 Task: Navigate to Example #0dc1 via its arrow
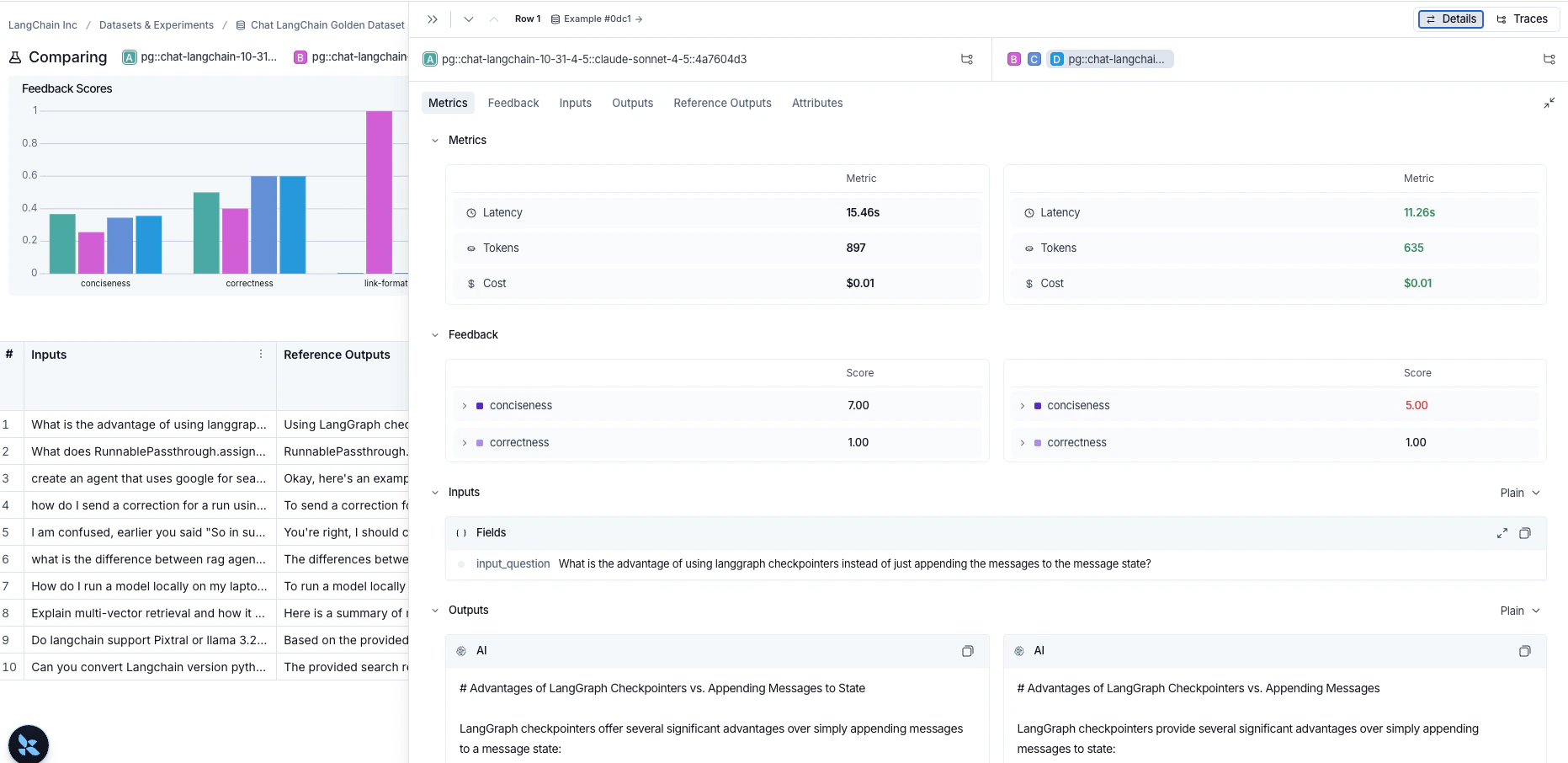pos(639,19)
